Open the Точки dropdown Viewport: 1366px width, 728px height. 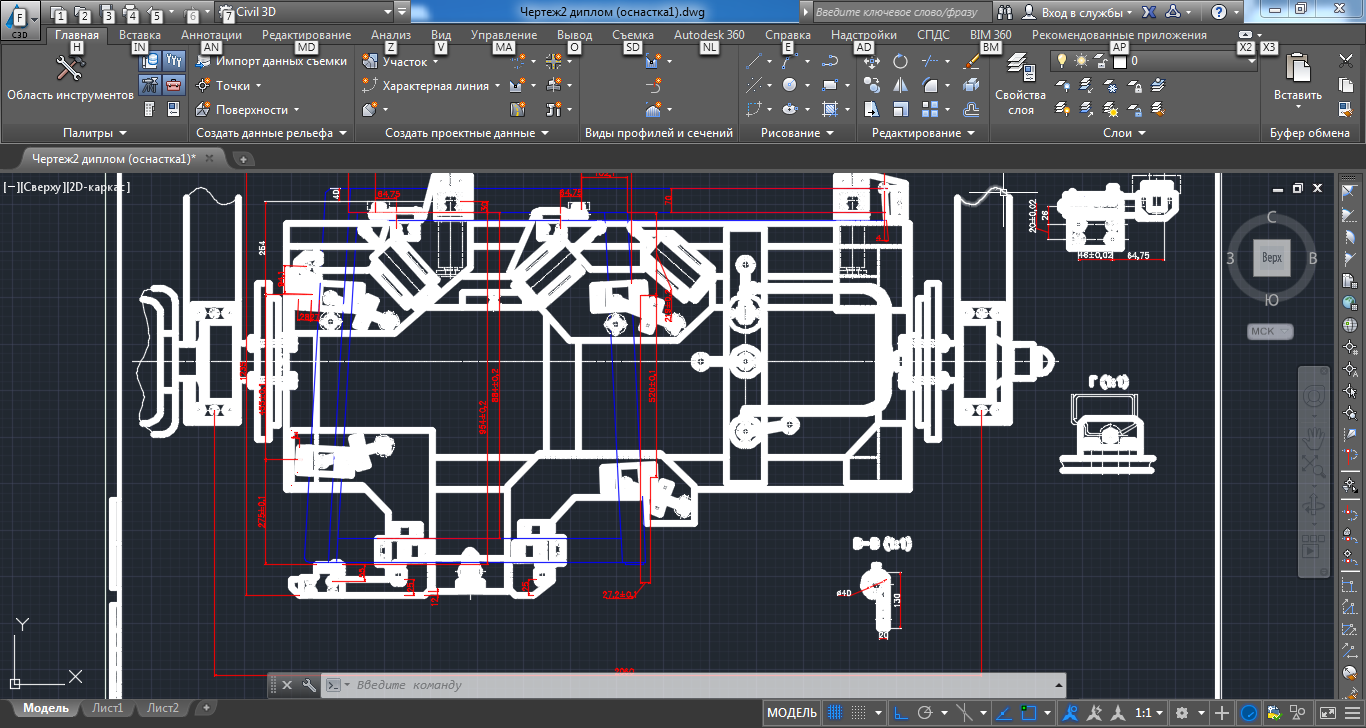[258, 85]
